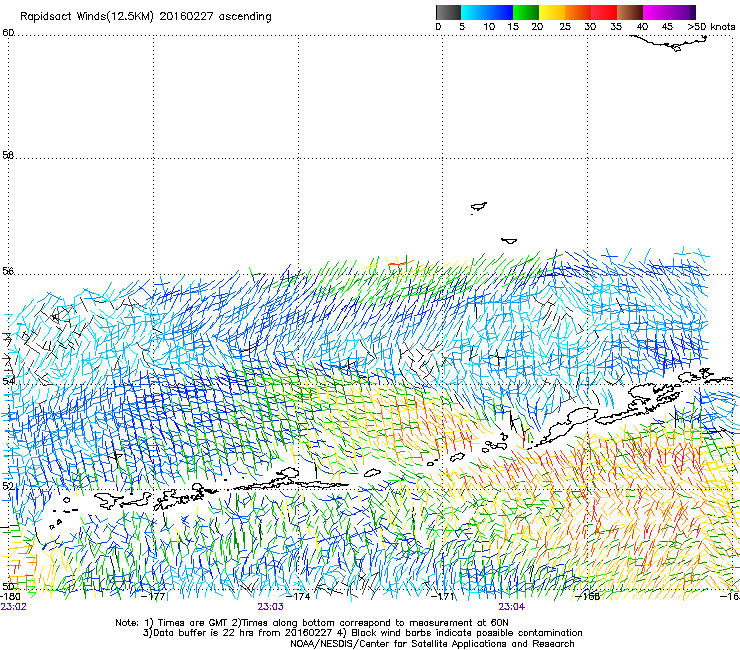Viewport: 740px width, 650px height.
Task: Click the '-180' longitude axis label
Action: coord(10,596)
